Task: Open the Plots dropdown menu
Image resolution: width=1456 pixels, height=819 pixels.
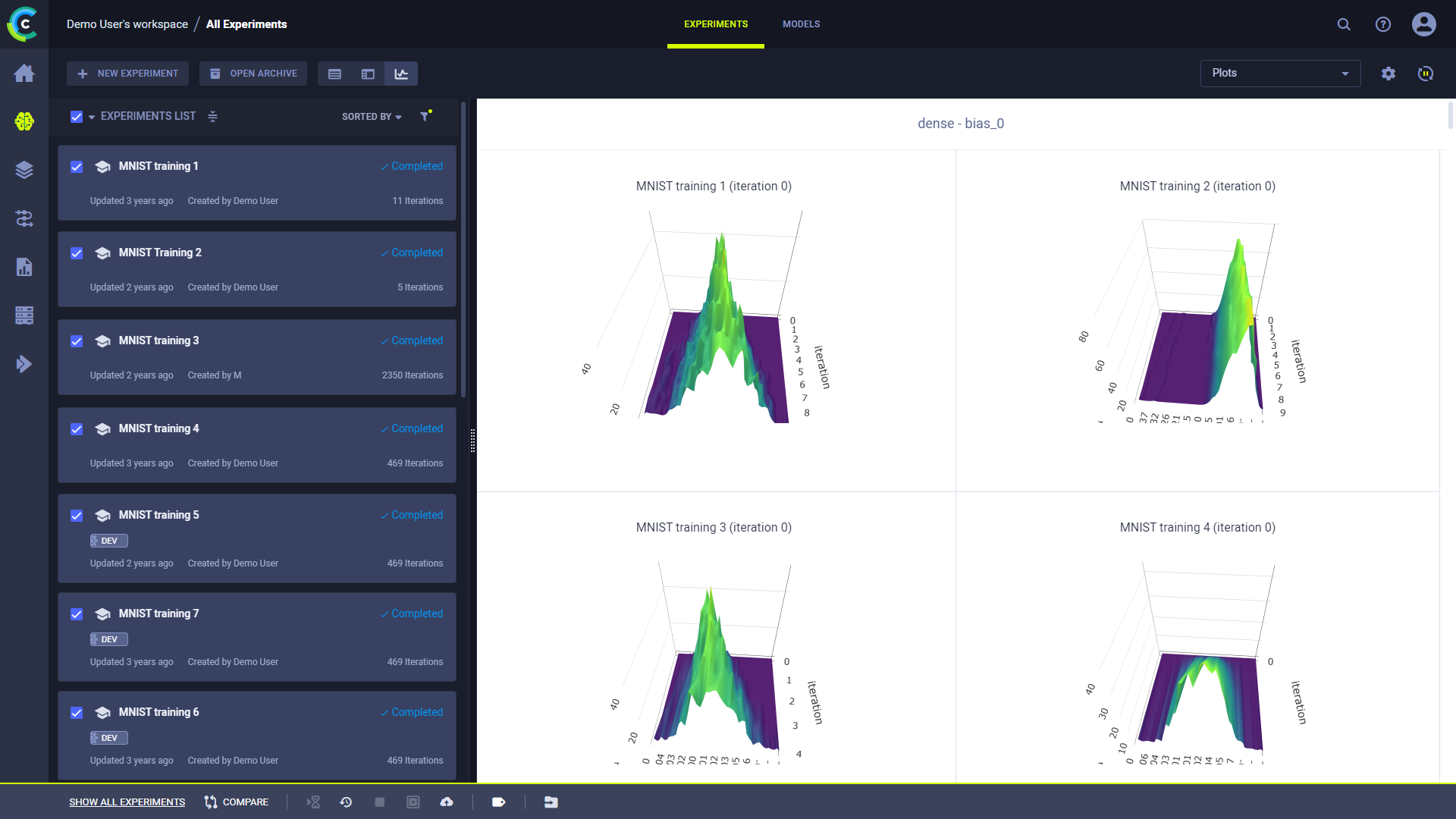Action: click(x=1279, y=74)
